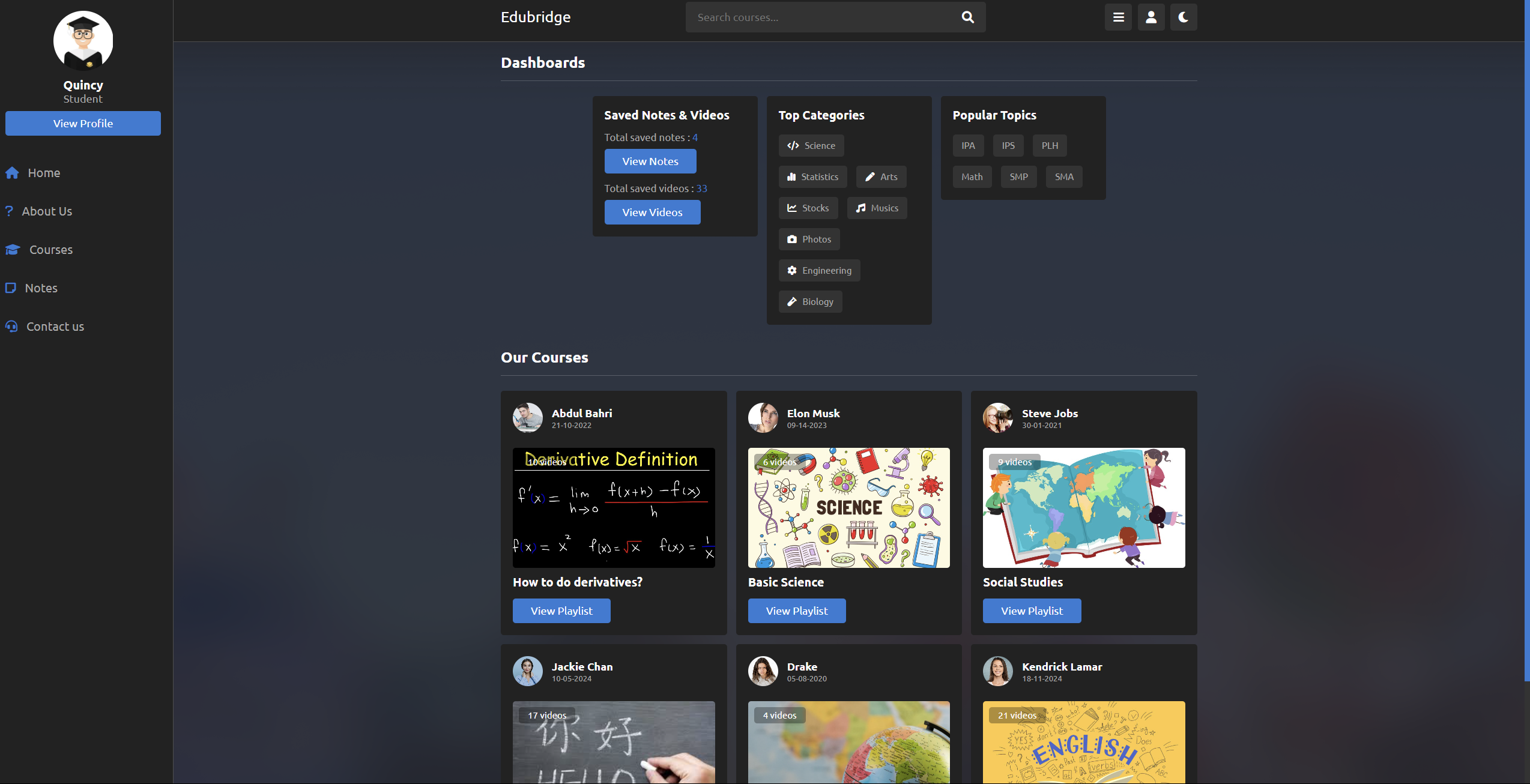The image size is (1530, 784).
Task: Open Notes from the sidebar
Action: (x=41, y=288)
